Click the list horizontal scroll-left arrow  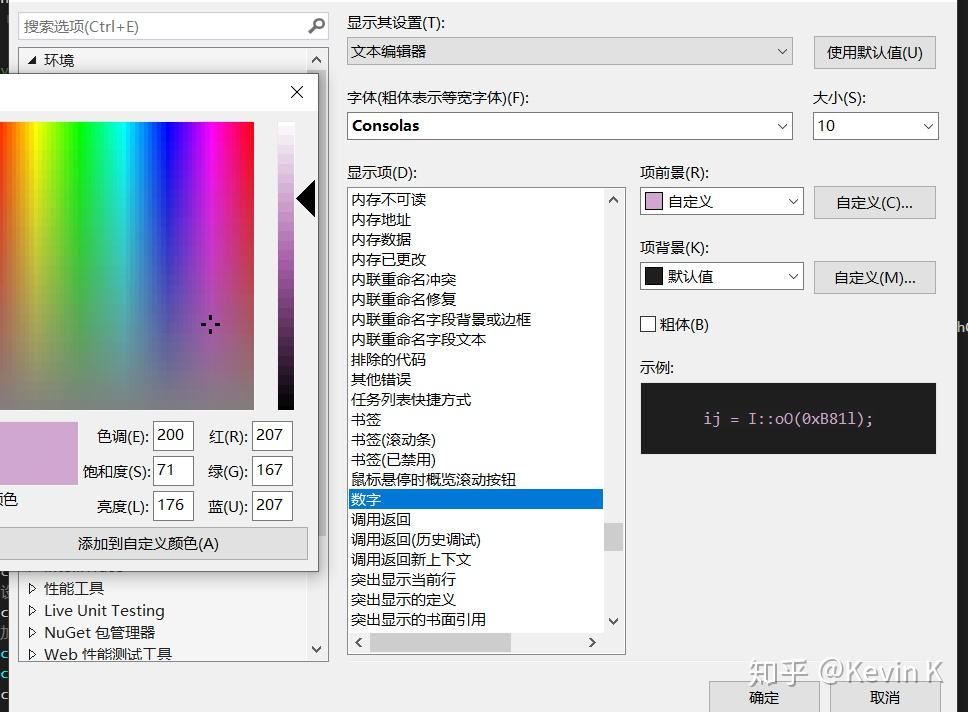click(x=359, y=642)
